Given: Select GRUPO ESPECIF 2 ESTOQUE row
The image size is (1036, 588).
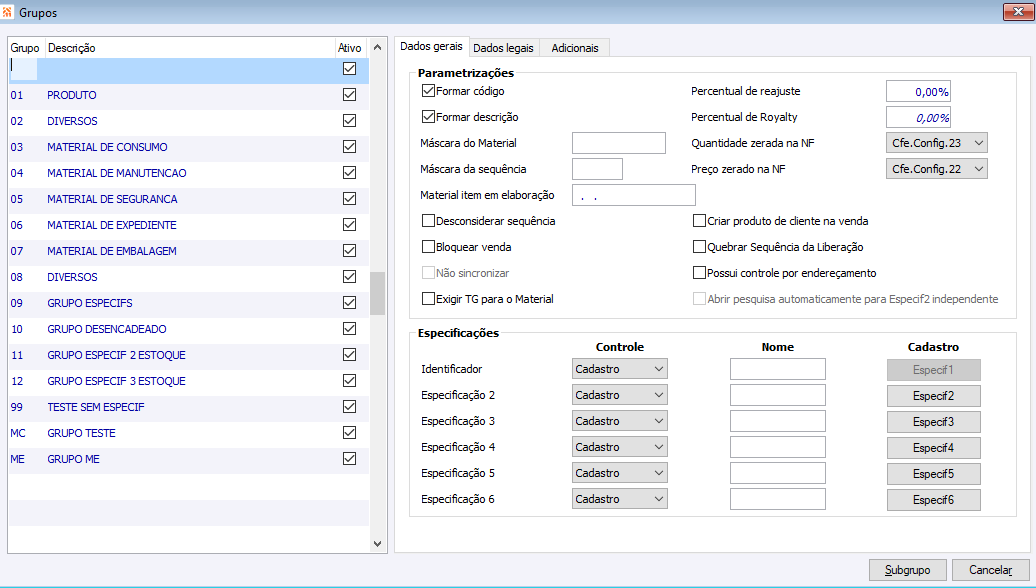Looking at the screenshot, I should click(188, 355).
